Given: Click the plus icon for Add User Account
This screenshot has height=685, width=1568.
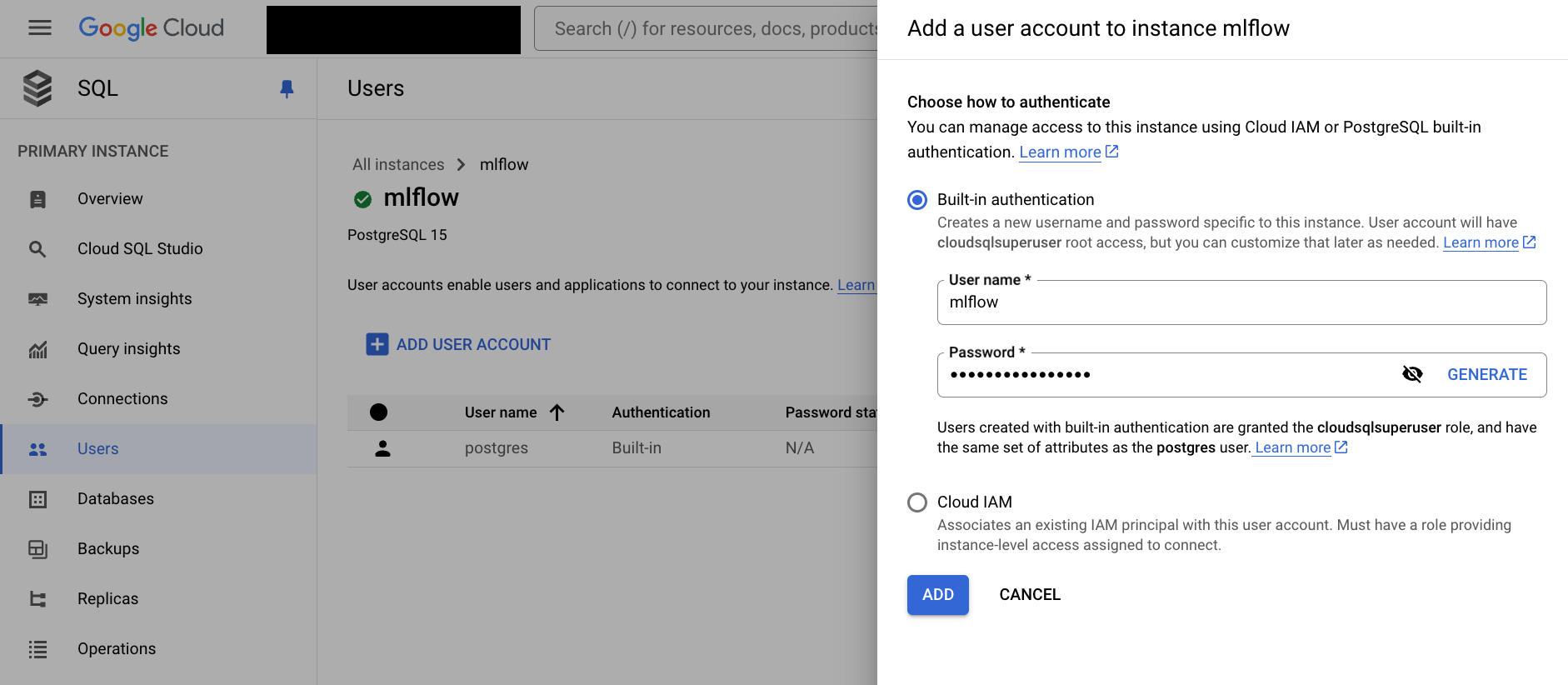Looking at the screenshot, I should click(377, 344).
